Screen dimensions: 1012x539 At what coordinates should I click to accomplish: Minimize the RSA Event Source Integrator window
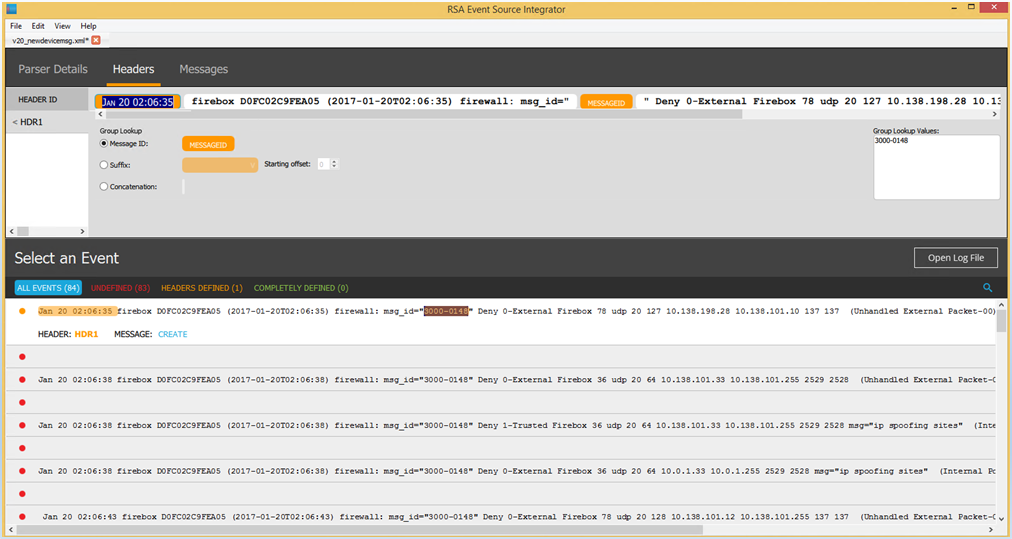(955, 7)
